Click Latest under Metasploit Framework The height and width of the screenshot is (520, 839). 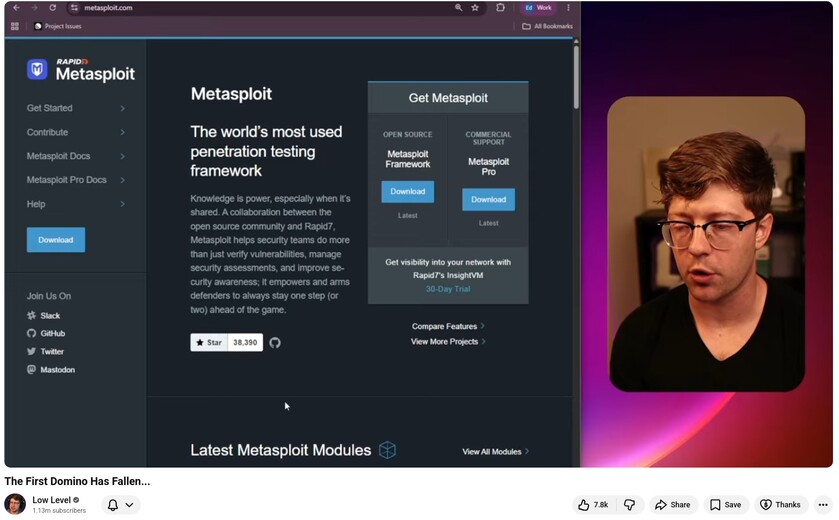[408, 216]
